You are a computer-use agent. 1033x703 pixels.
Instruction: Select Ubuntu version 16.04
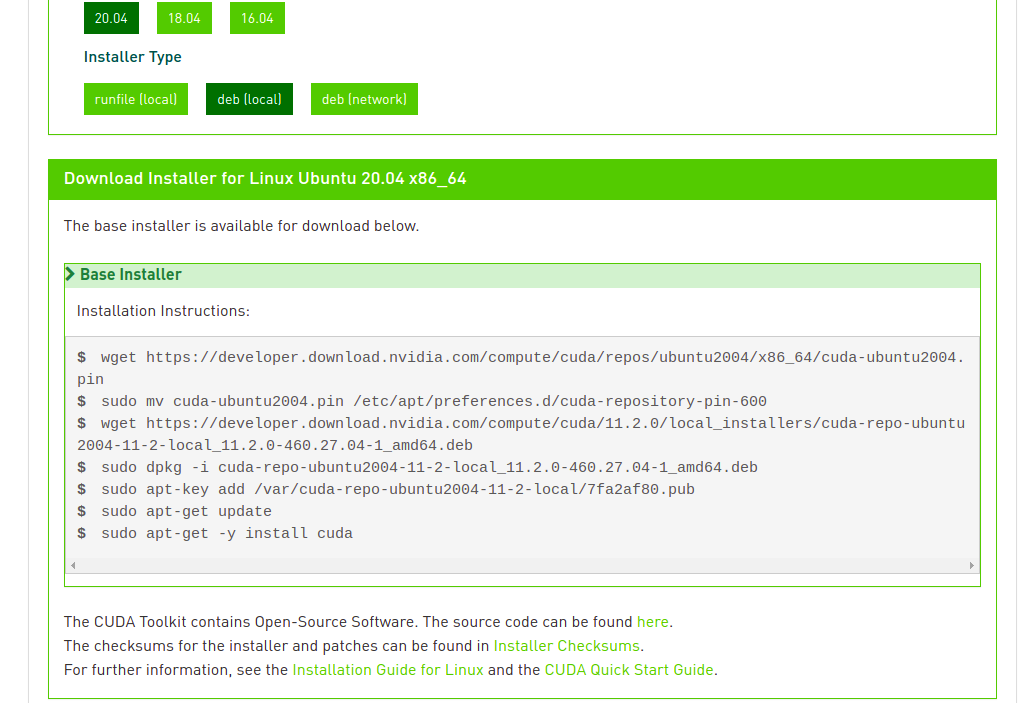258,18
